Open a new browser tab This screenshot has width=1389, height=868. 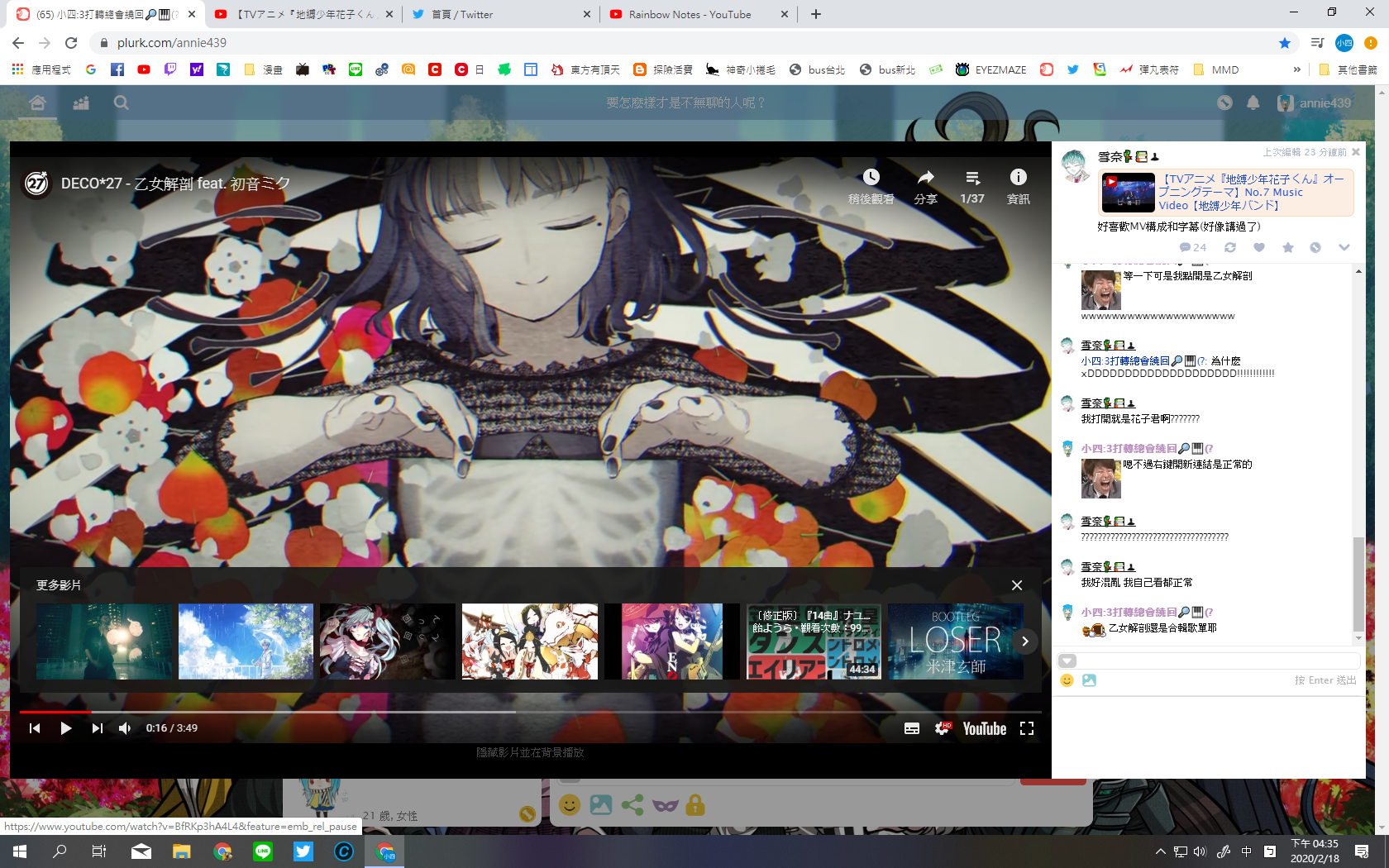(x=816, y=14)
